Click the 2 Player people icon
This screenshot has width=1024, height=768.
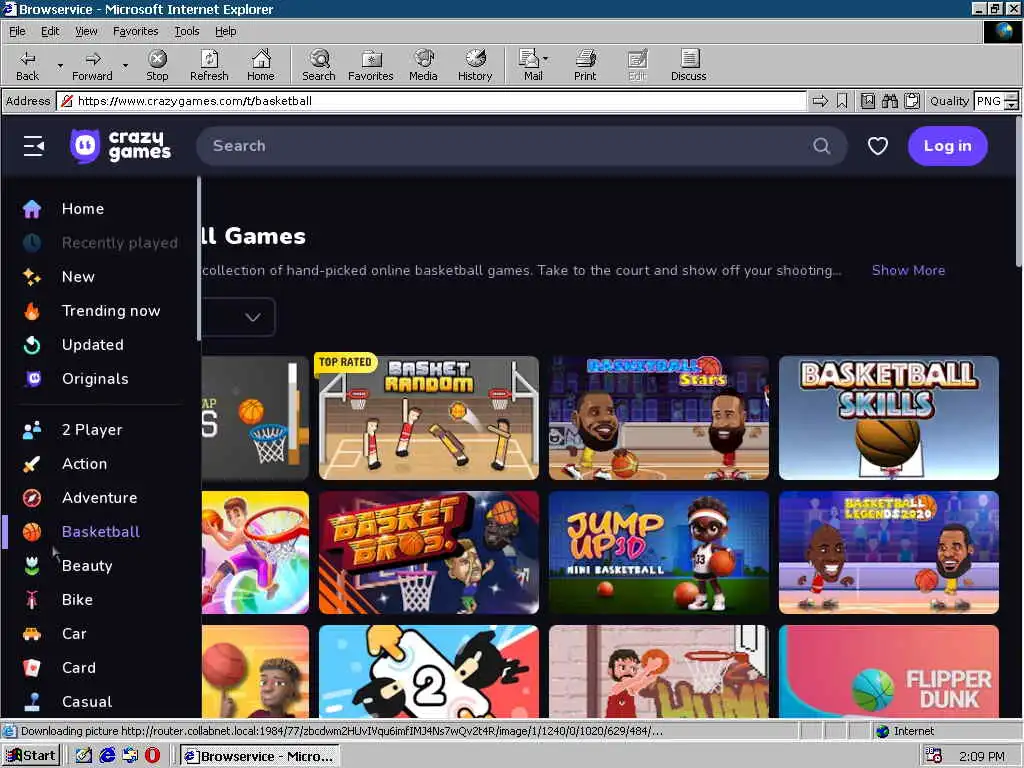click(x=32, y=430)
